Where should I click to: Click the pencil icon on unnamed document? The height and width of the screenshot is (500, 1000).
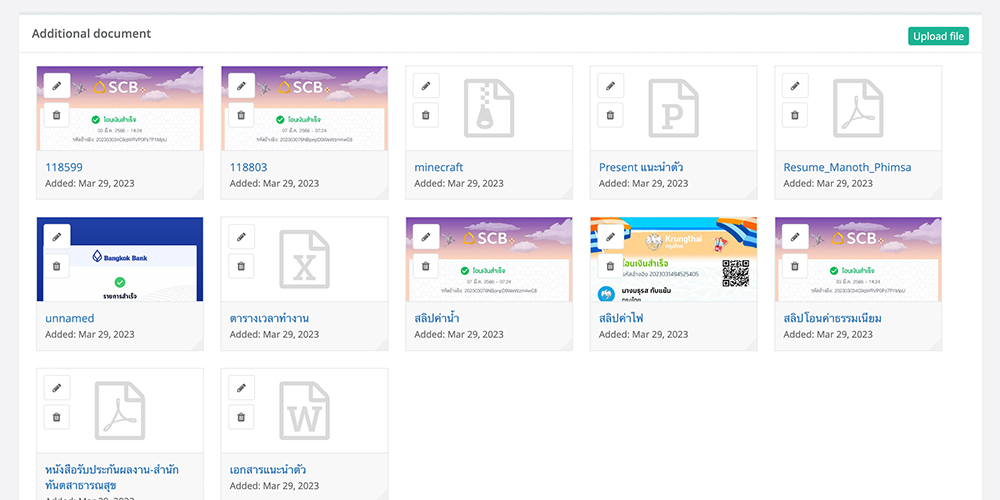57,237
